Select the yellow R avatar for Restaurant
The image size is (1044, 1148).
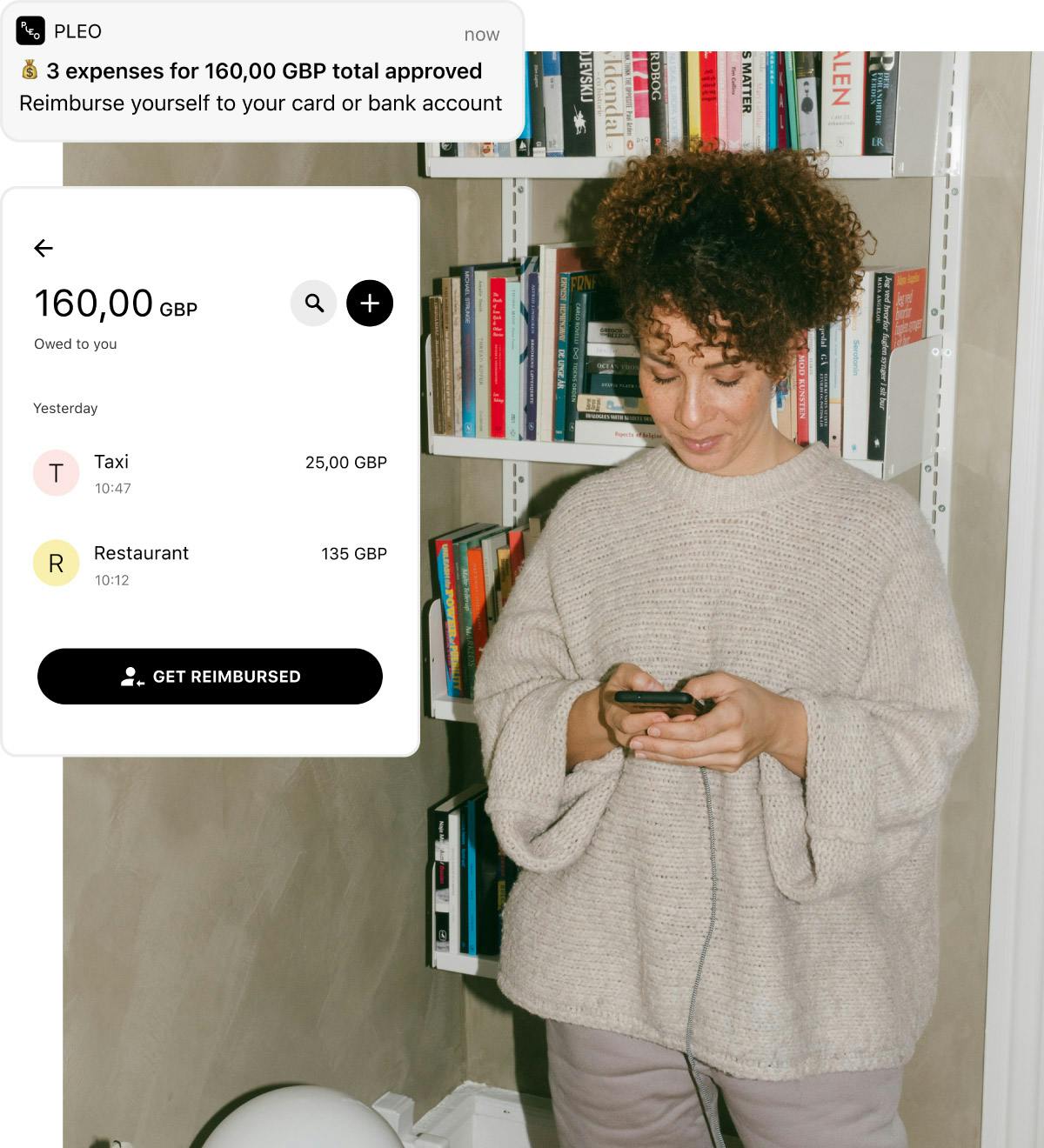[57, 563]
